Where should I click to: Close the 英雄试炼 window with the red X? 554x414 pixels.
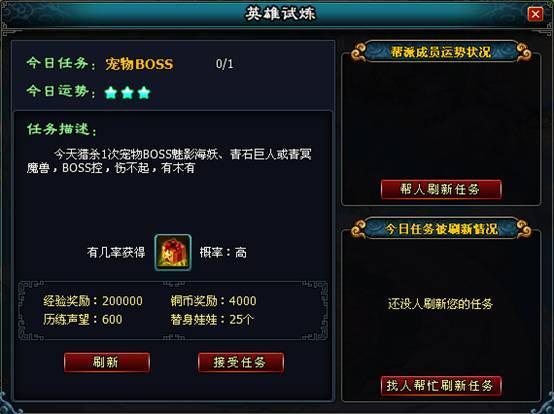pos(535,14)
